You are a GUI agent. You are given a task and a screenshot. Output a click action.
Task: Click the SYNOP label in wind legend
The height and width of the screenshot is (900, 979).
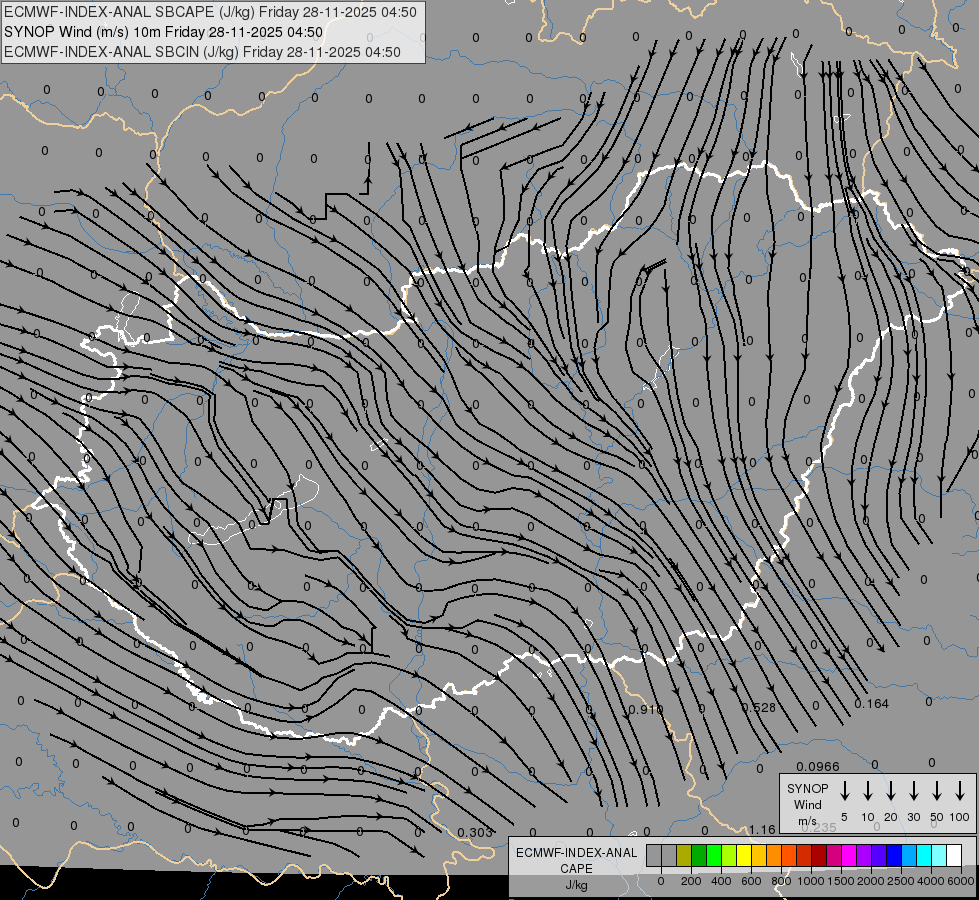pos(807,788)
